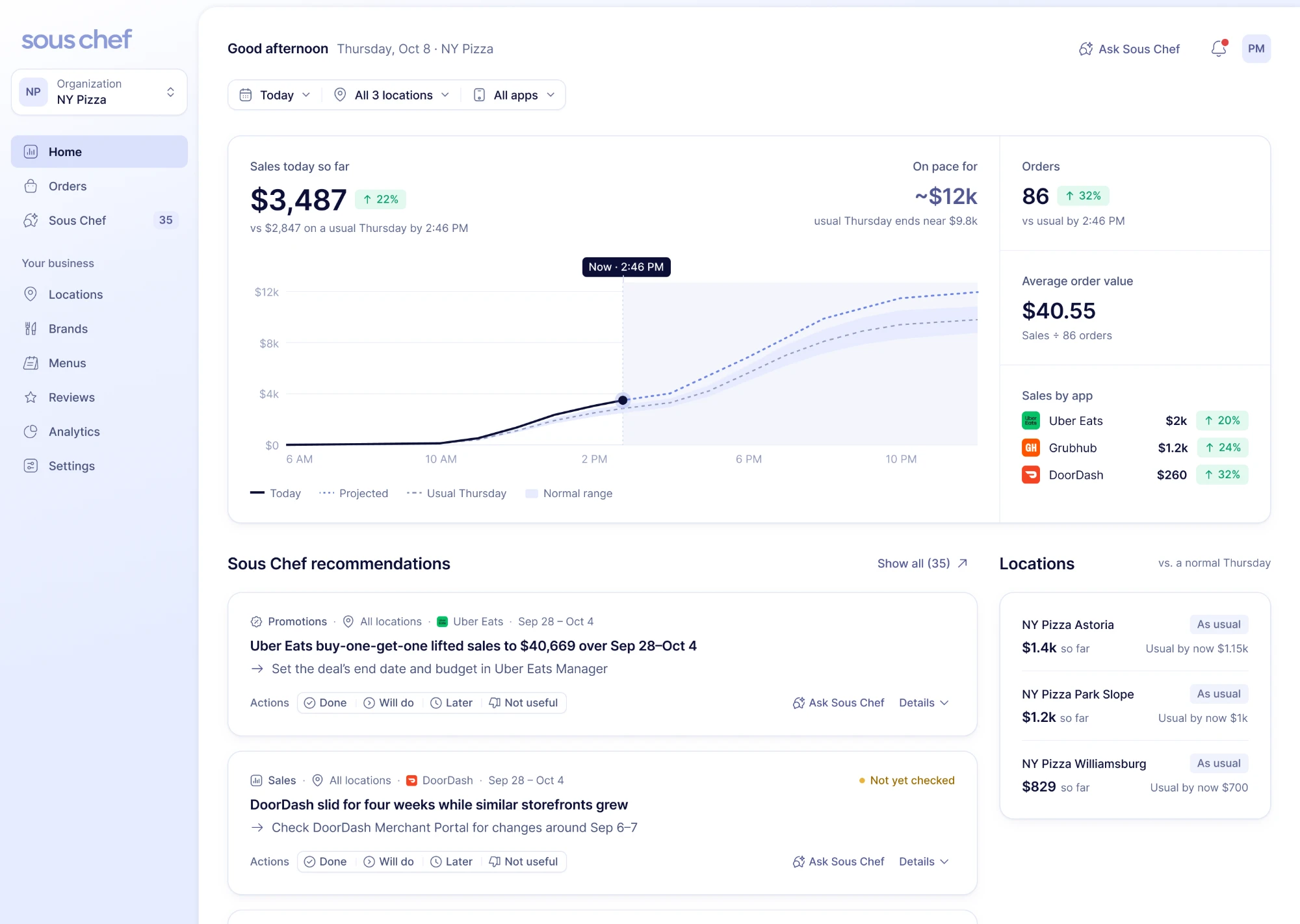Image resolution: width=1300 pixels, height=924 pixels.
Task: Mark the DoorDash recommendation as Not useful
Action: (x=523, y=862)
